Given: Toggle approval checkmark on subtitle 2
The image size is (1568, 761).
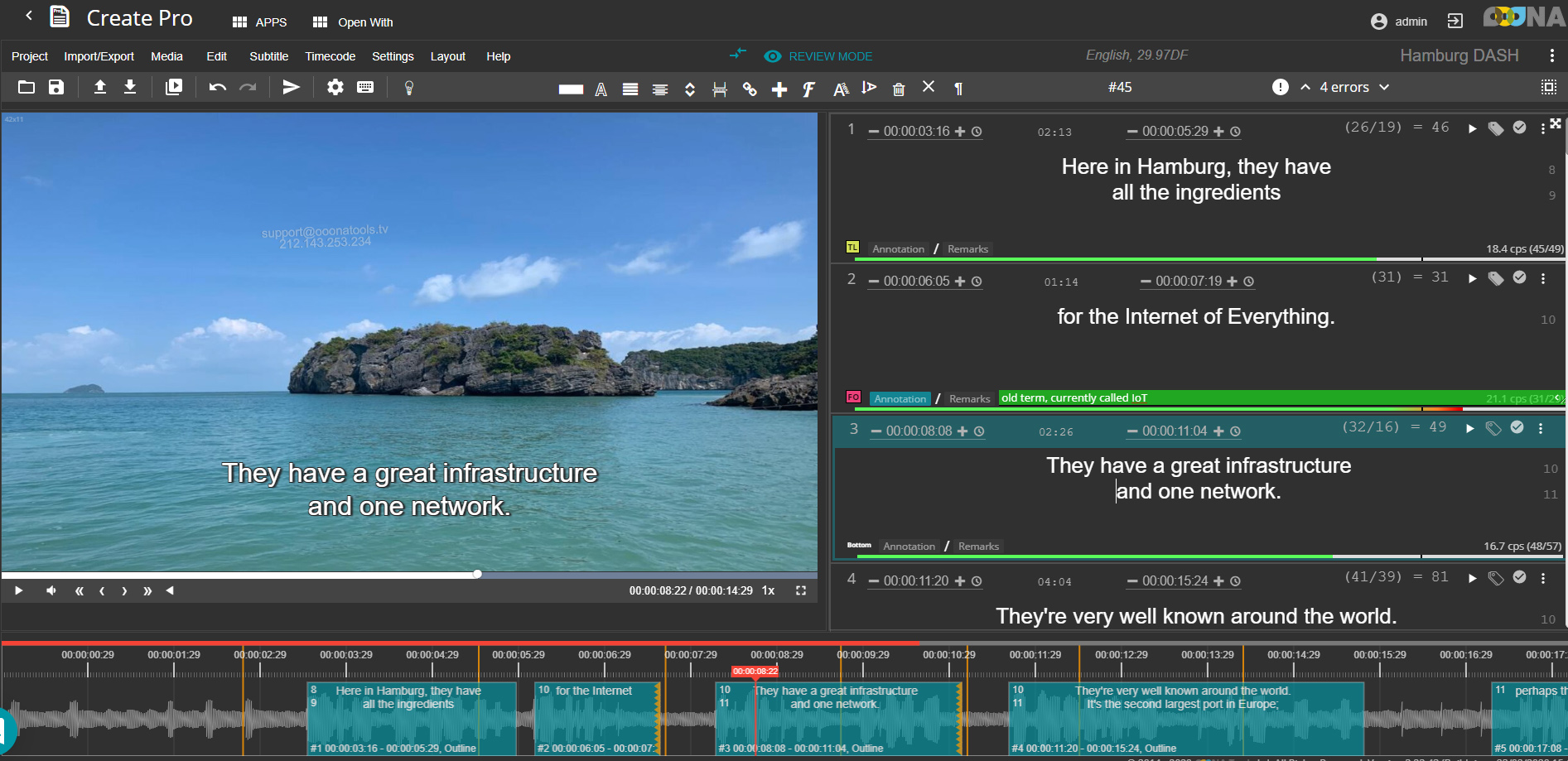Looking at the screenshot, I should pyautogui.click(x=1519, y=277).
